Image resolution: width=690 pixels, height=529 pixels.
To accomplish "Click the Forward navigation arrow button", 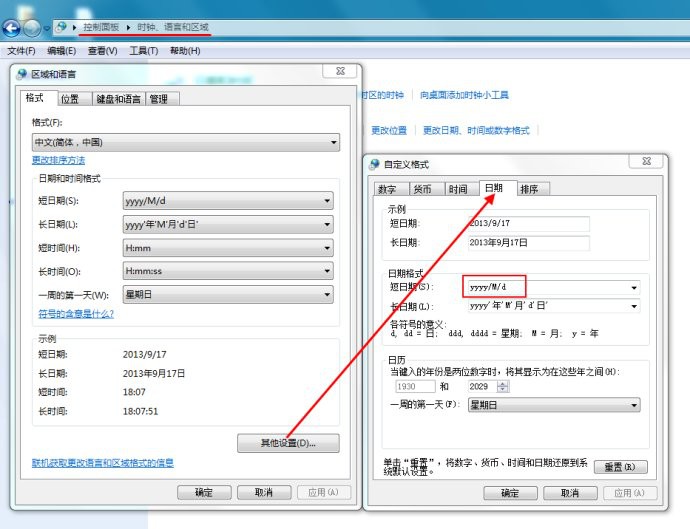I will pos(34,28).
